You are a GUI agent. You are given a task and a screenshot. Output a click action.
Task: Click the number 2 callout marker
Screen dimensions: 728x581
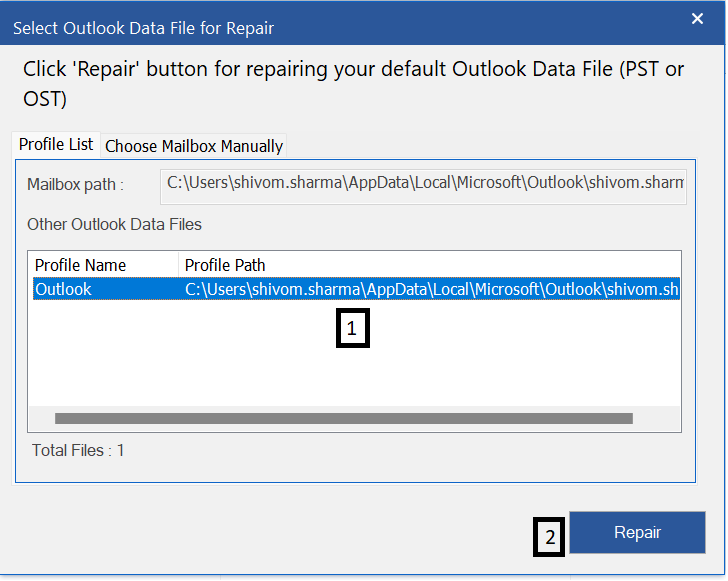click(549, 537)
